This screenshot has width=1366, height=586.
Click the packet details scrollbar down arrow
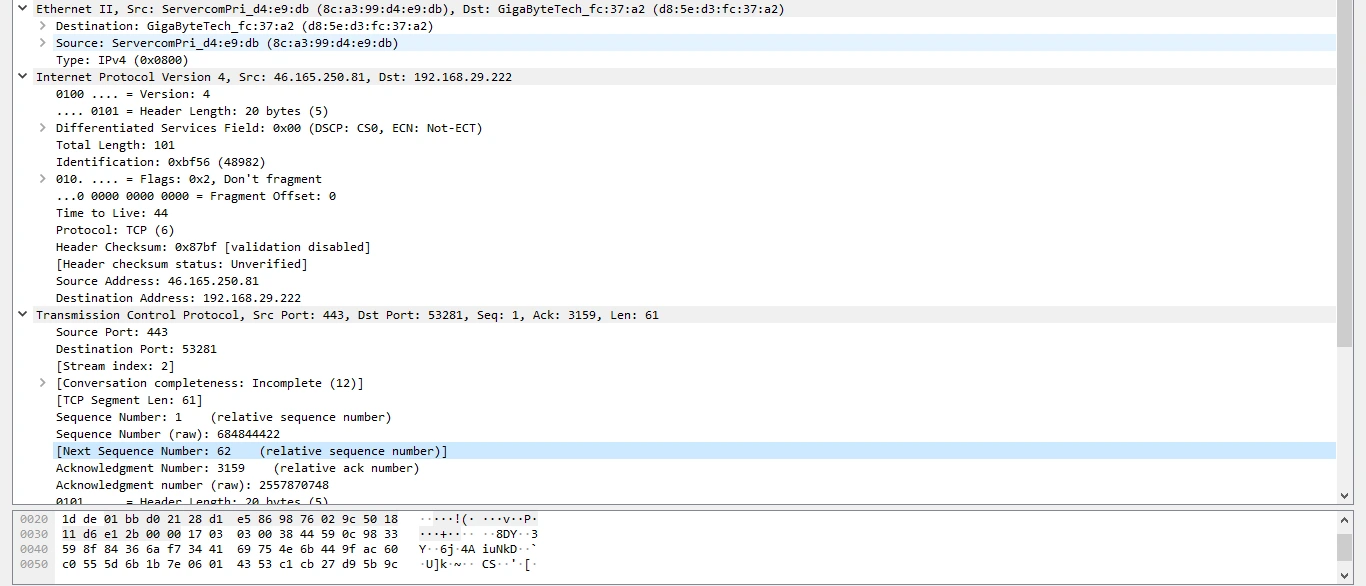[1344, 495]
